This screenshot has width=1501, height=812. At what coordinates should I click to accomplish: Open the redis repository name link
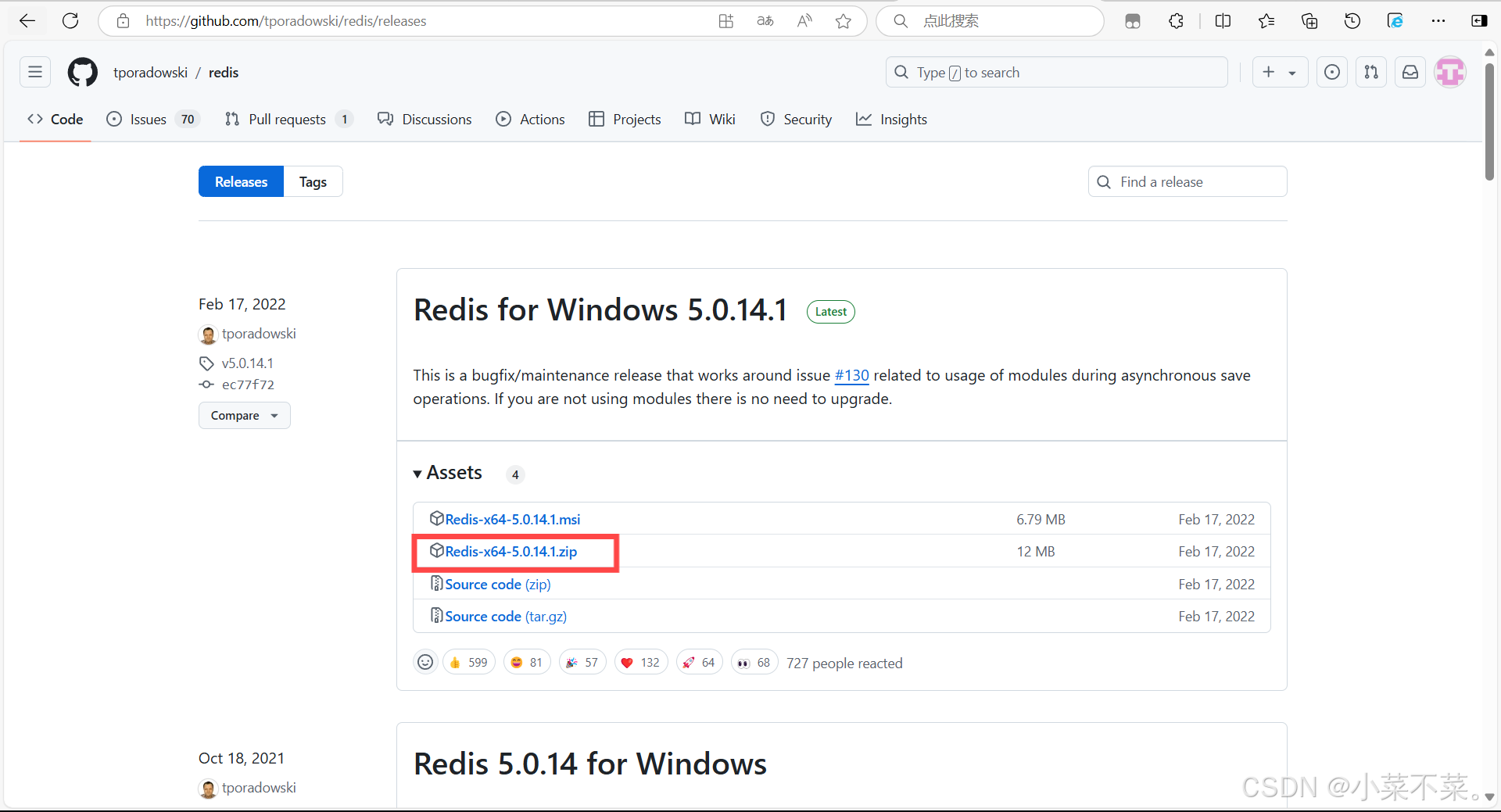pos(224,72)
